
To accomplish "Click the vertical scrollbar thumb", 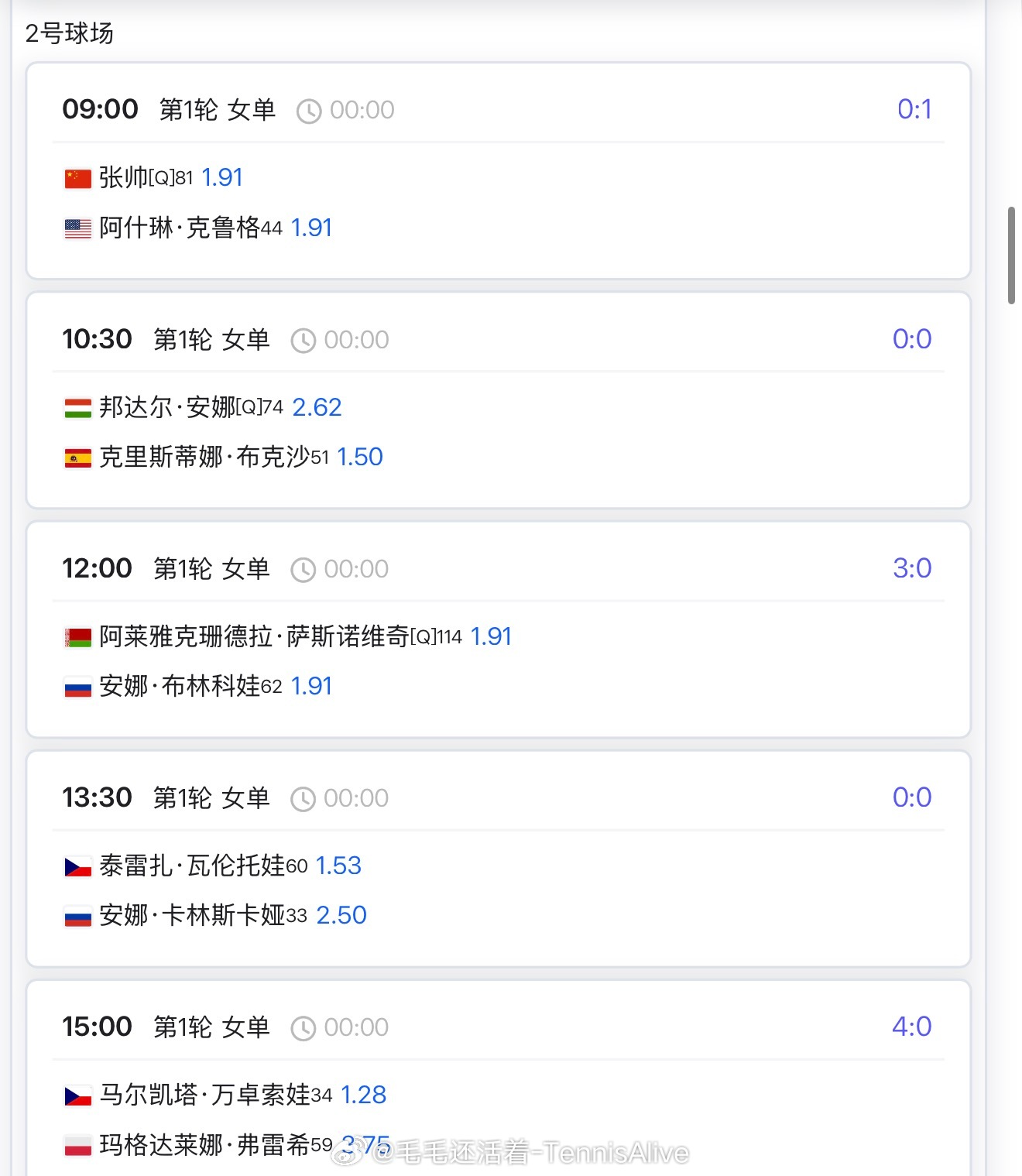I will pos(1011,255).
